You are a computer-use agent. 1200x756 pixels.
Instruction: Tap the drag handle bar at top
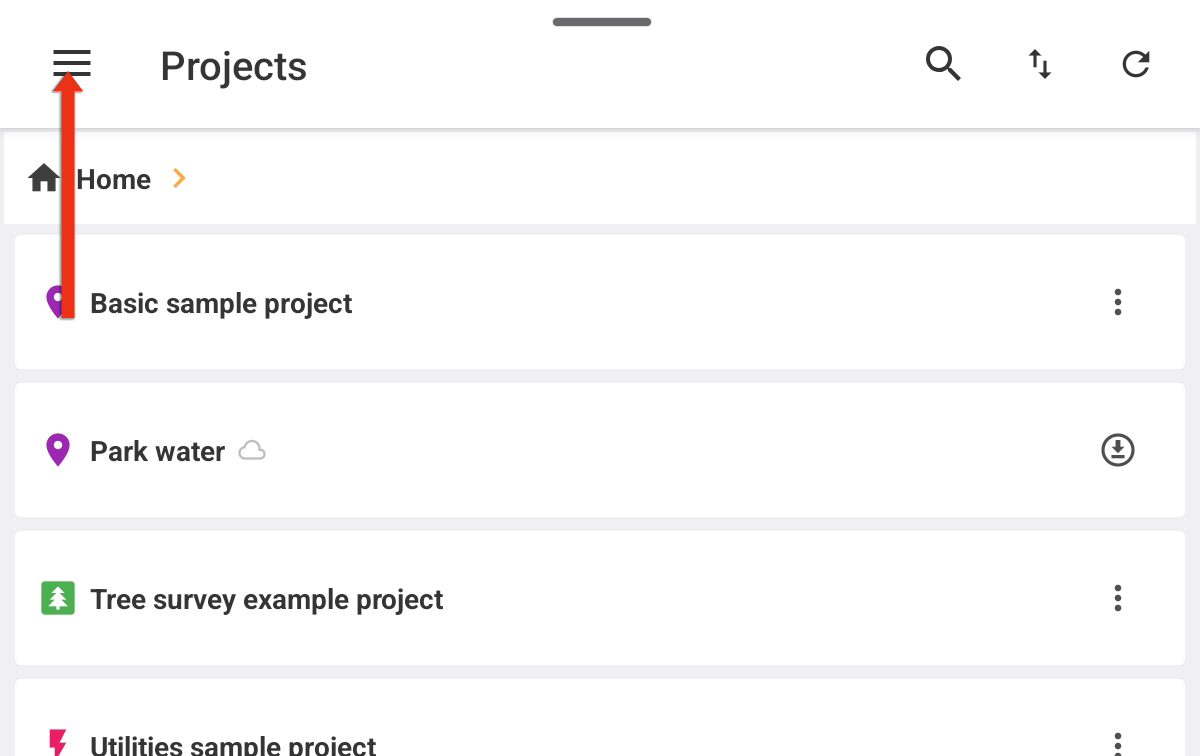602,21
